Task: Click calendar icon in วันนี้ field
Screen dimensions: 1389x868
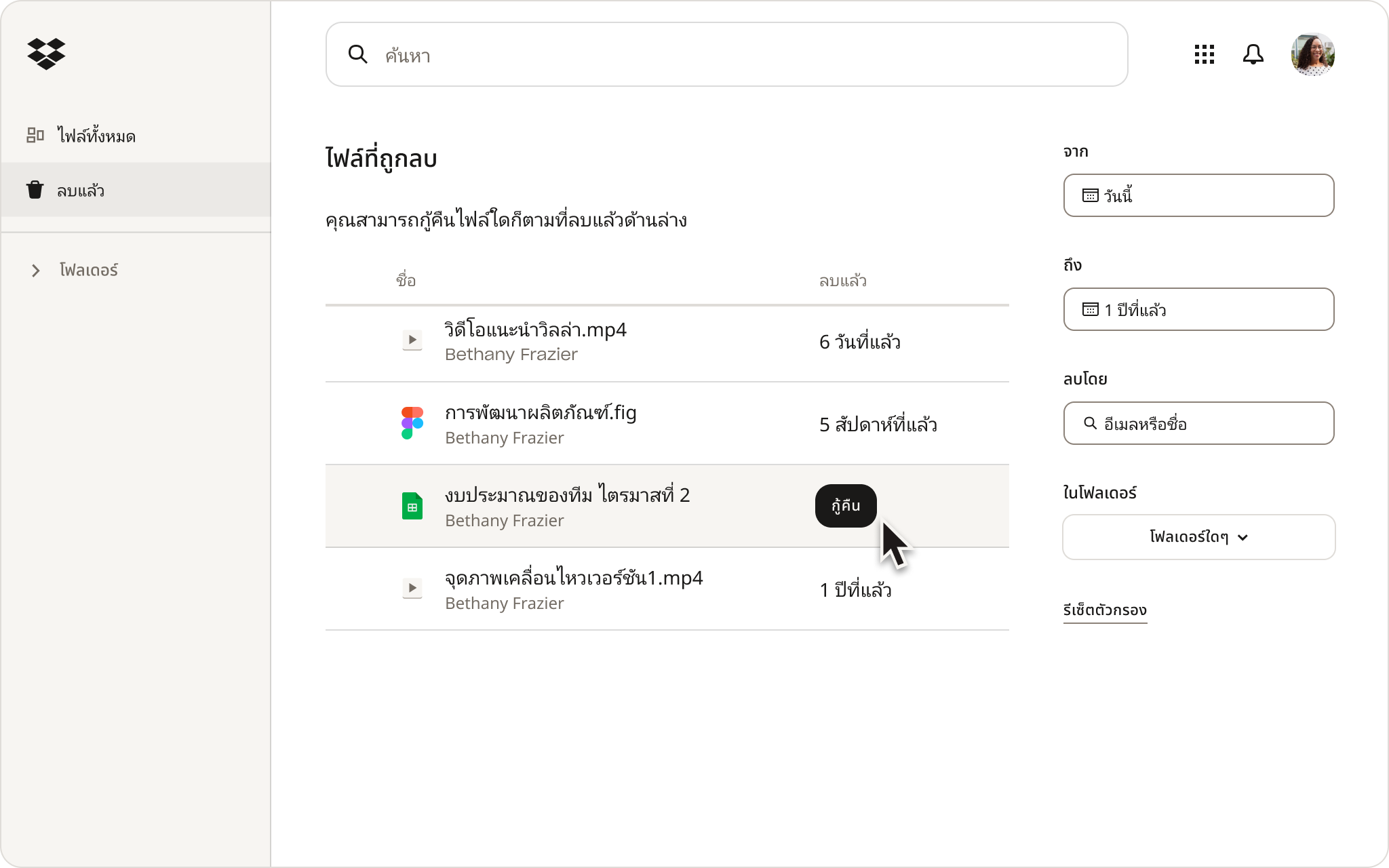Action: pos(1090,195)
